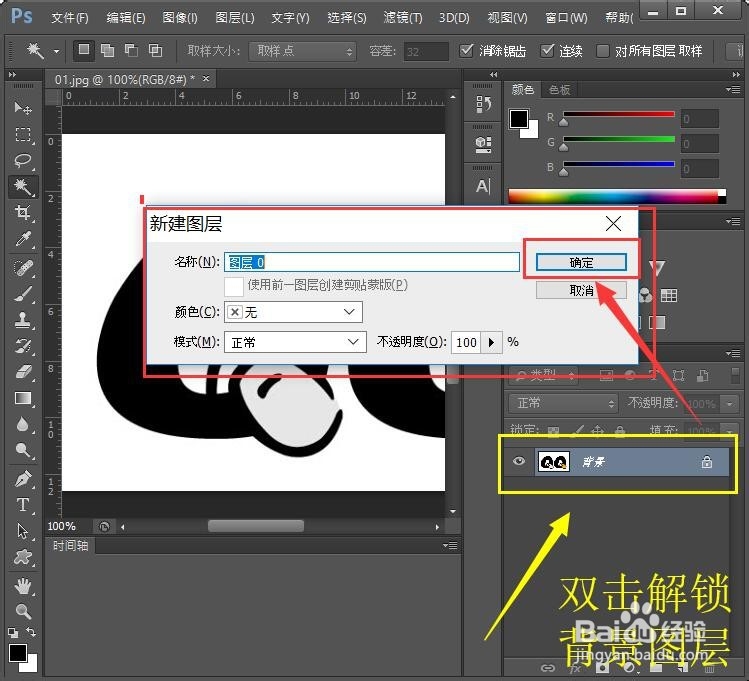
Task: Select the Path Selection tool
Action: 22,531
